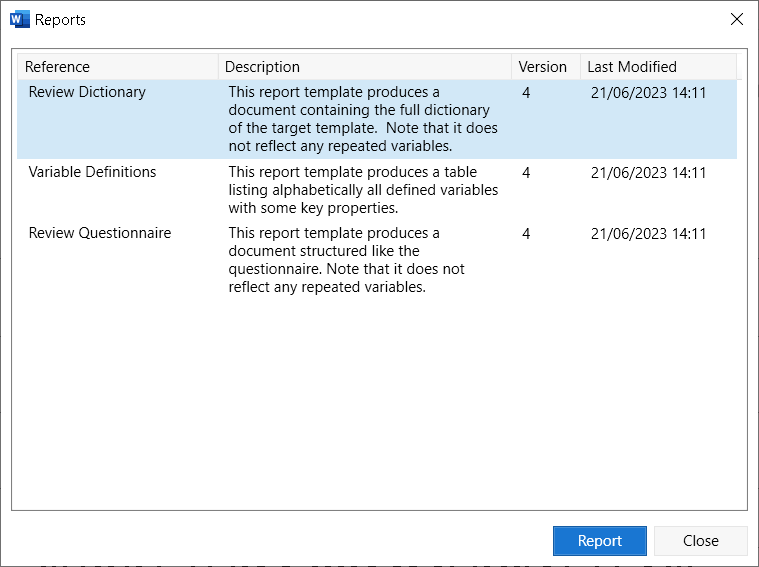Image resolution: width=759 pixels, height=567 pixels.
Task: Click Review Questionnaire's last modified date
Action: [x=648, y=234]
